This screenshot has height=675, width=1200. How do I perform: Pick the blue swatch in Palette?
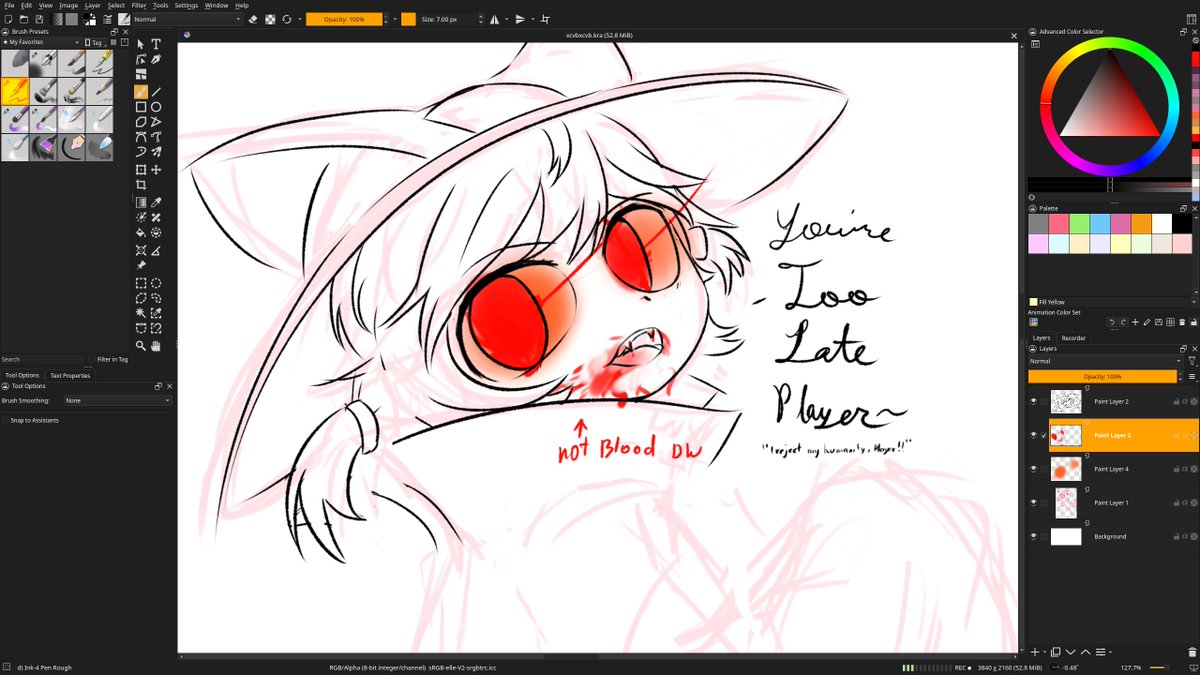1100,225
